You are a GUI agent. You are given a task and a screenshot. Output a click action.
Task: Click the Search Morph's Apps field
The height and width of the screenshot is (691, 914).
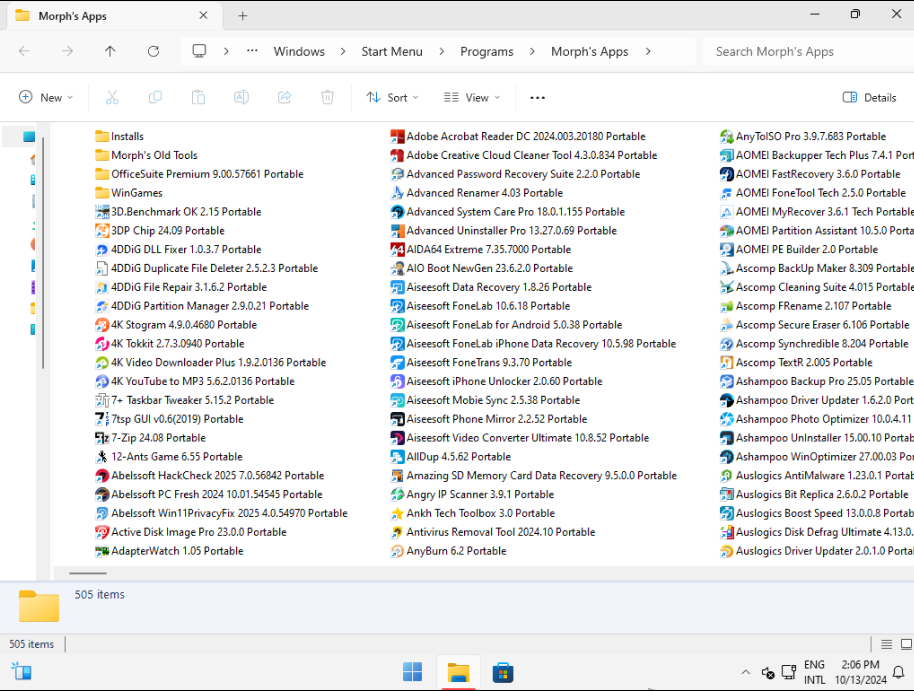tap(810, 51)
